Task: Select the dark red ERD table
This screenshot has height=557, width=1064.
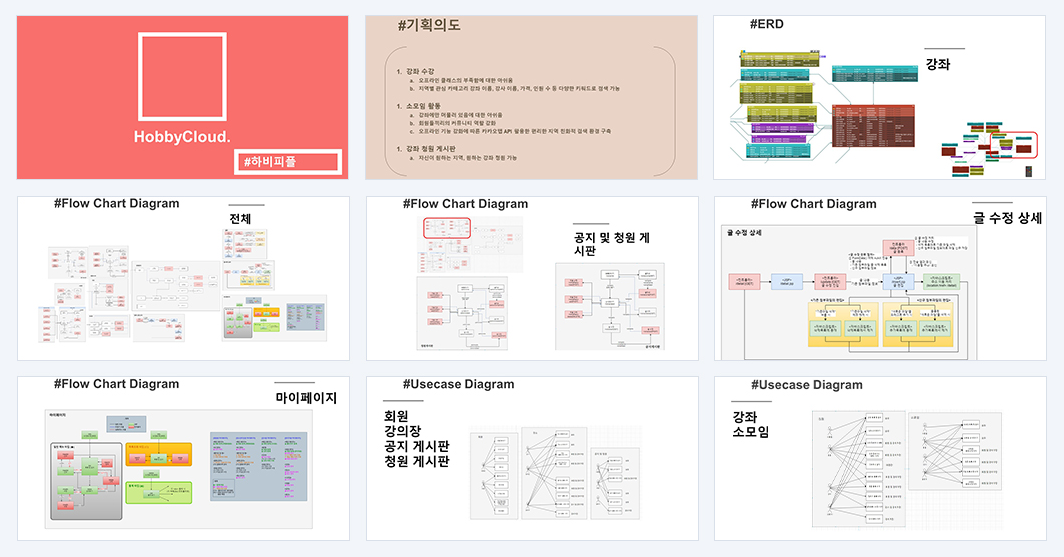Action: pyautogui.click(x=873, y=126)
